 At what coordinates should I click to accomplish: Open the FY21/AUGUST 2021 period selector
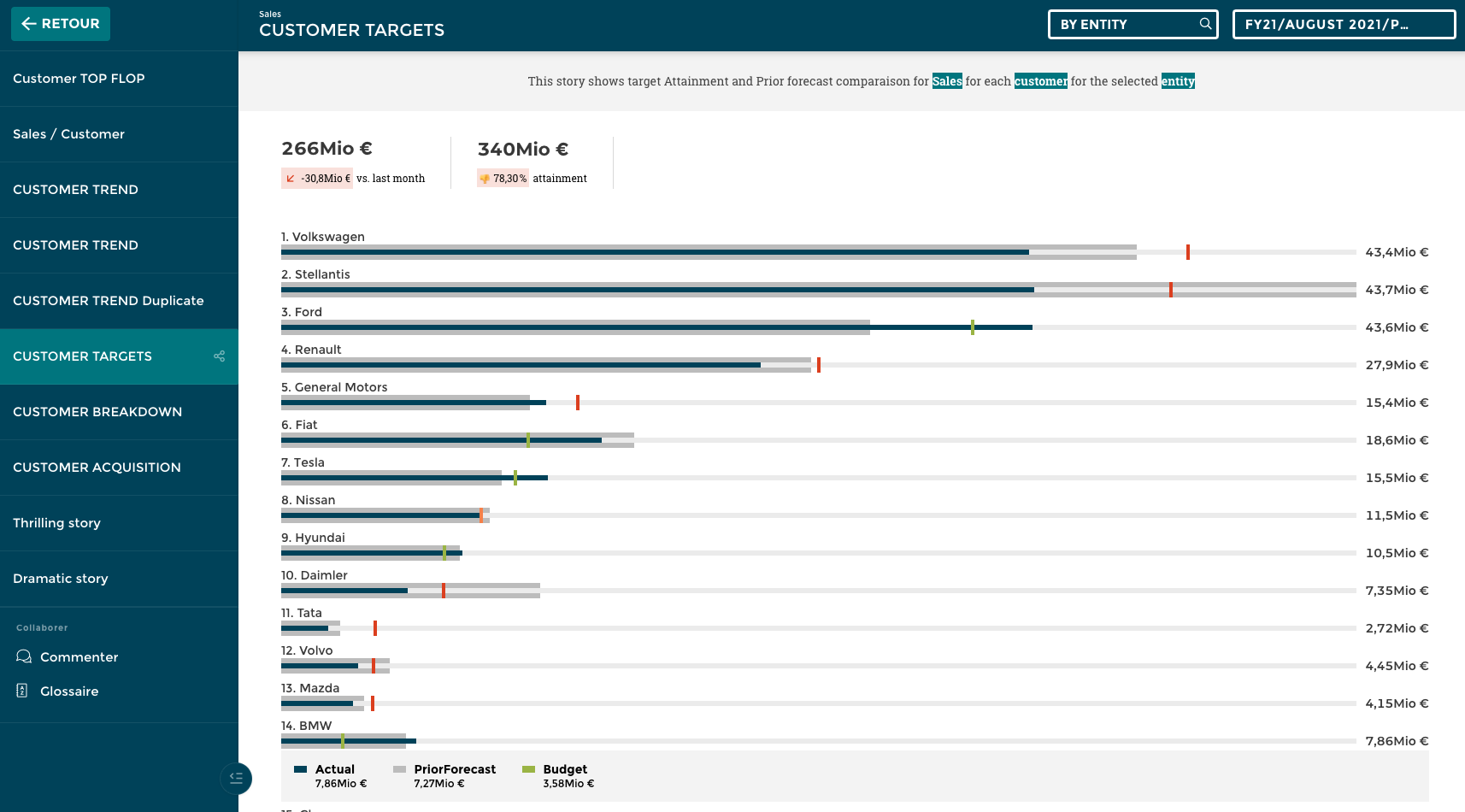[1342, 24]
